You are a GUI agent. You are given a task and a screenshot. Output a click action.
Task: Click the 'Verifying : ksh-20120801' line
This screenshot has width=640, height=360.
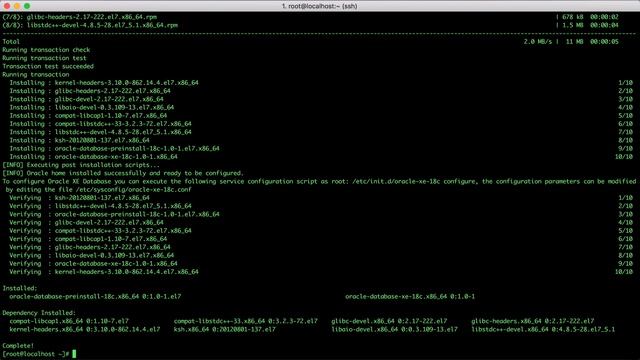tap(80, 198)
